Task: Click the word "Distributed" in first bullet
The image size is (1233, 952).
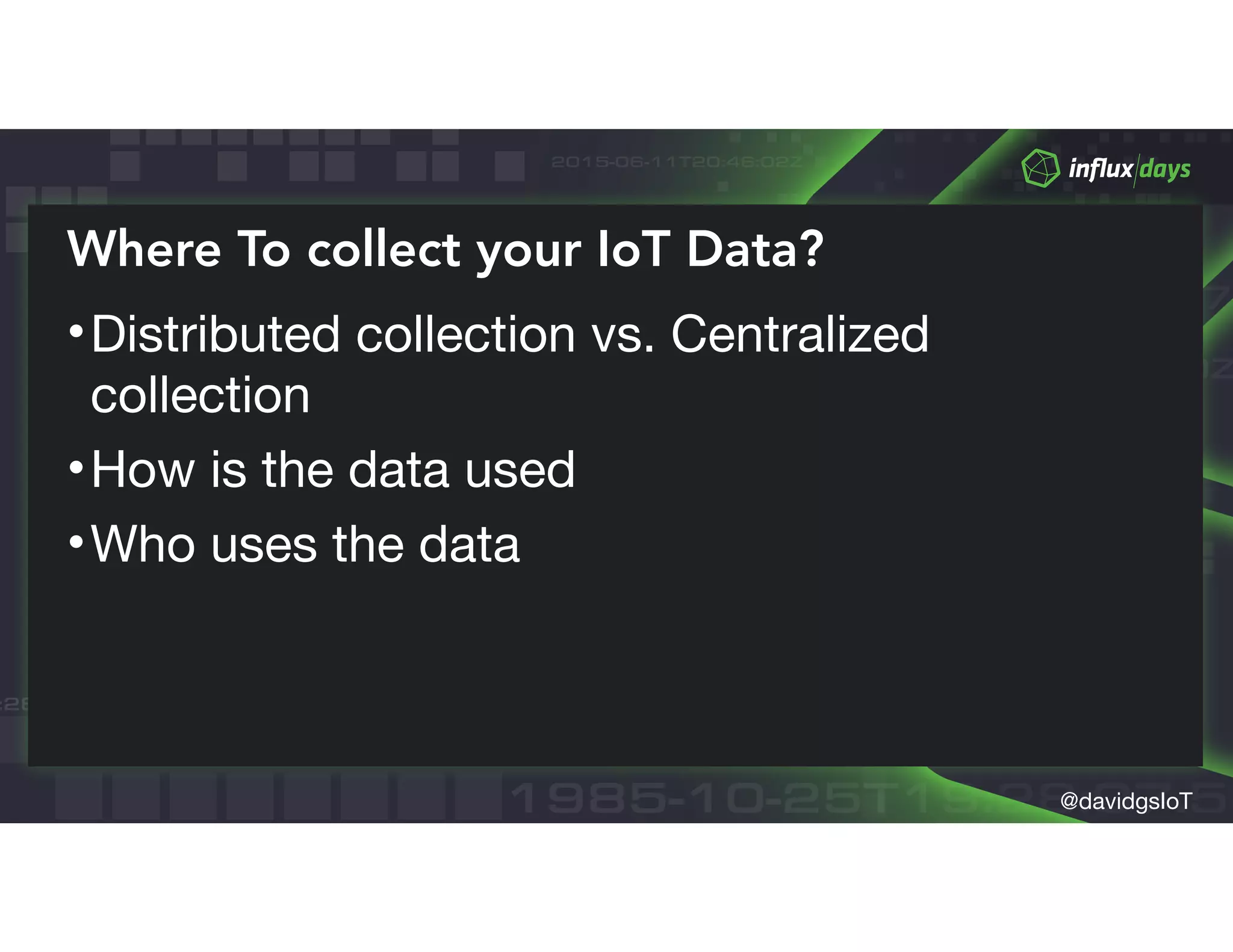Action: coord(216,335)
